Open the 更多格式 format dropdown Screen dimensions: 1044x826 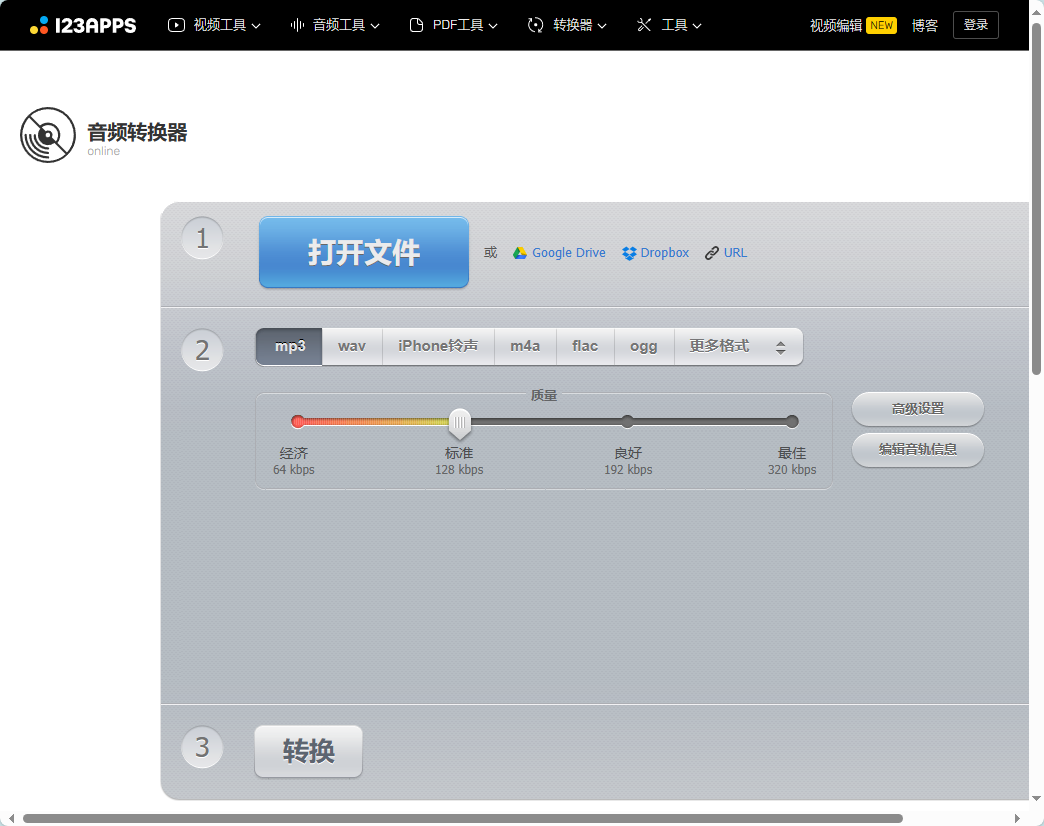pos(738,347)
